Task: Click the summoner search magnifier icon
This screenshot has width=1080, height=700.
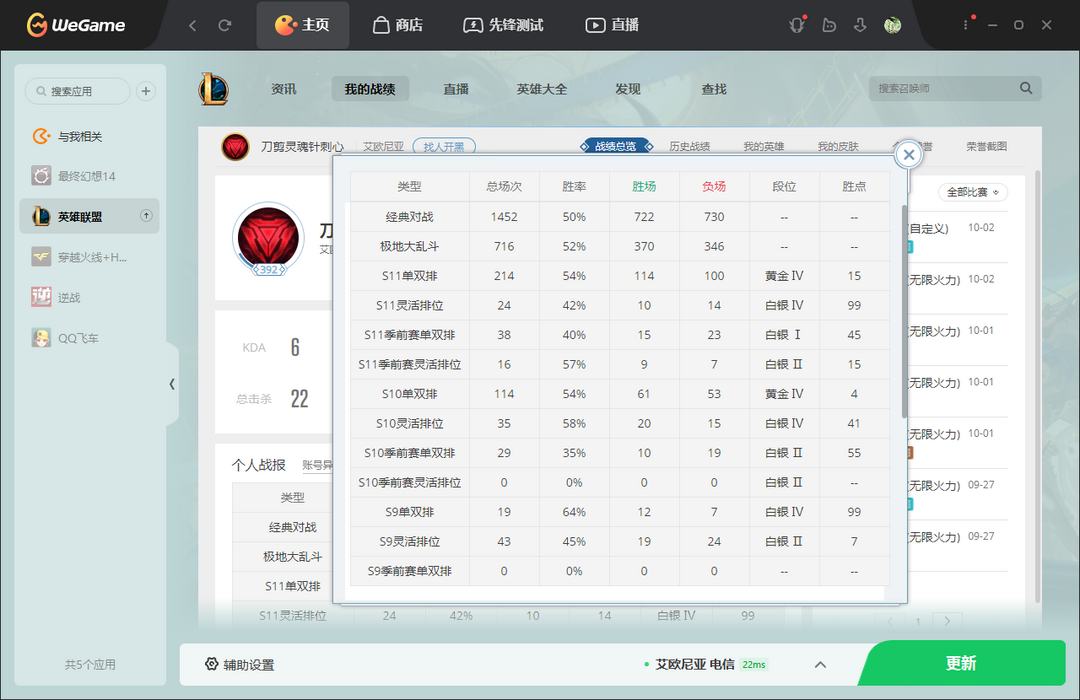Action: [1026, 88]
